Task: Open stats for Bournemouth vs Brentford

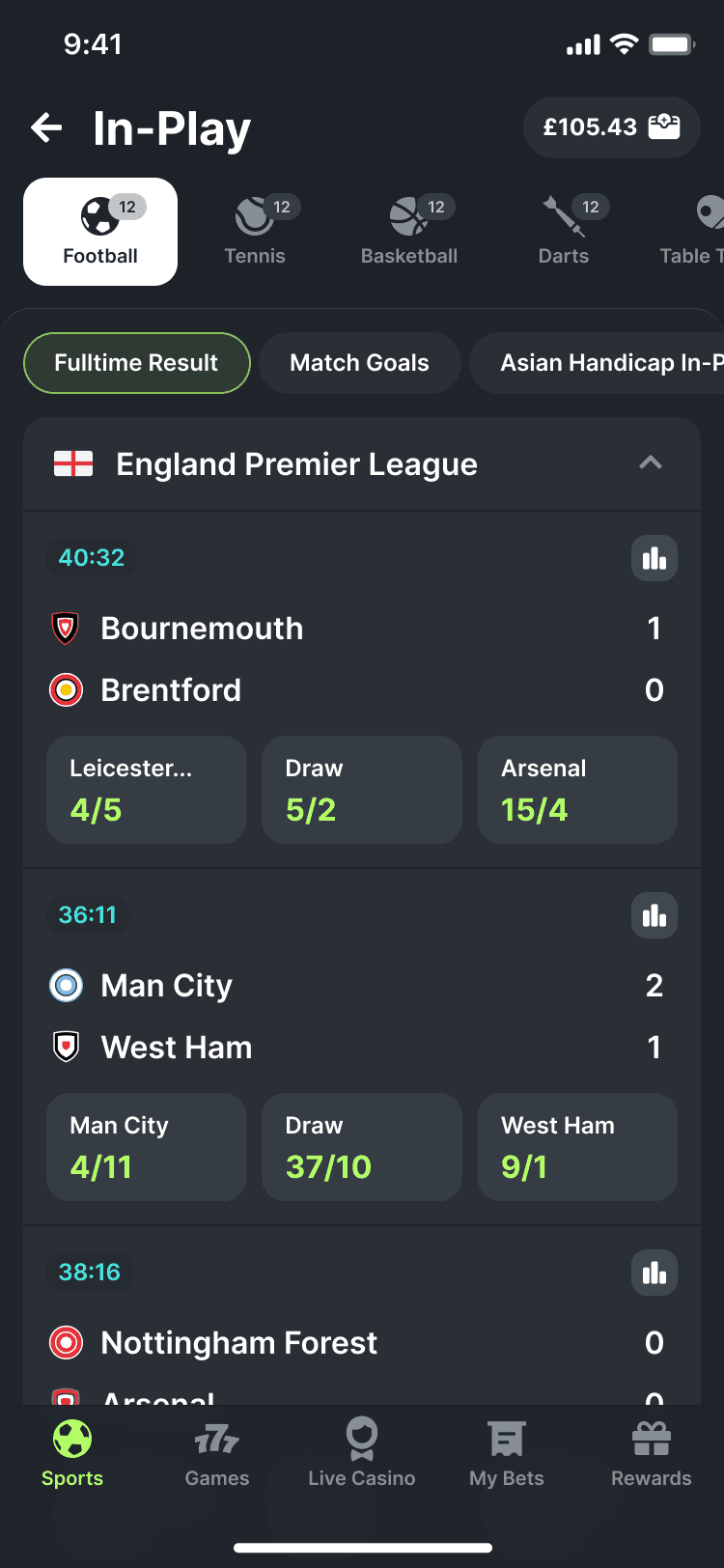Action: [x=654, y=558]
